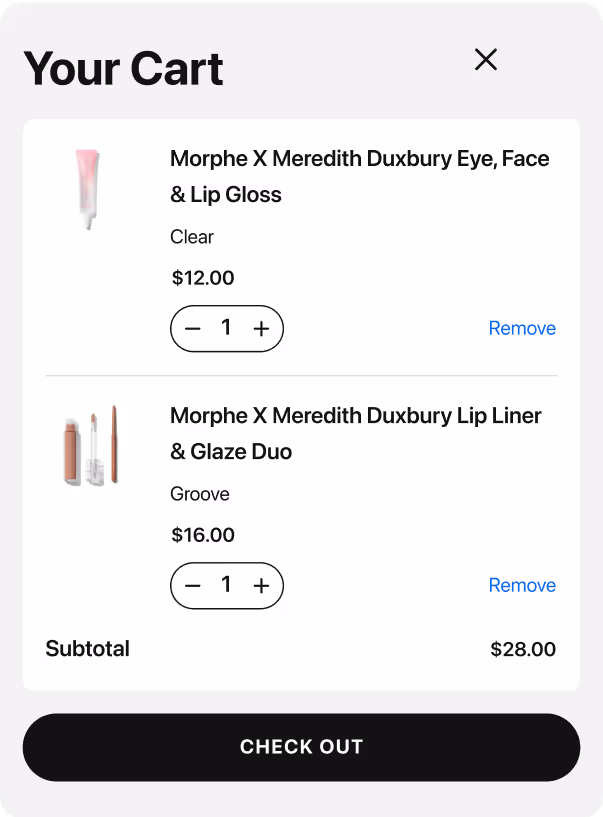Decrease quantity of Eye, Face & Lip Gloss
This screenshot has width=603, height=817.
[x=194, y=329]
